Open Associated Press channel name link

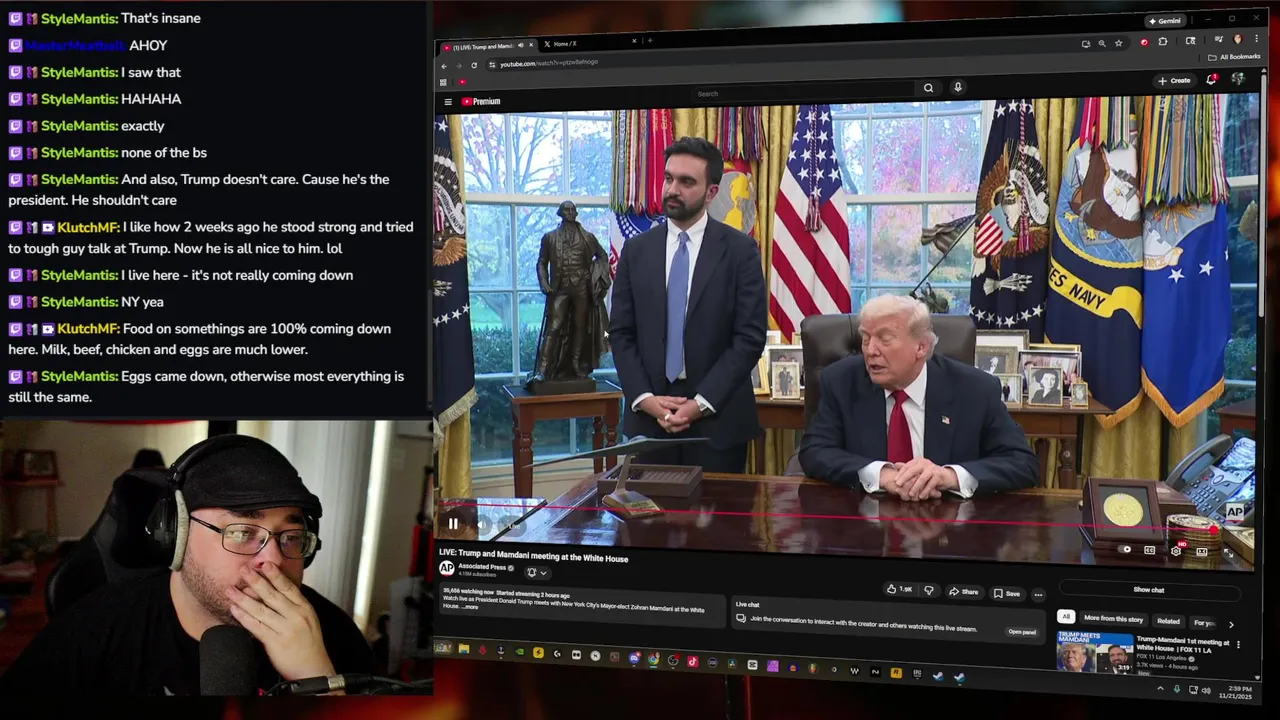(x=482, y=567)
